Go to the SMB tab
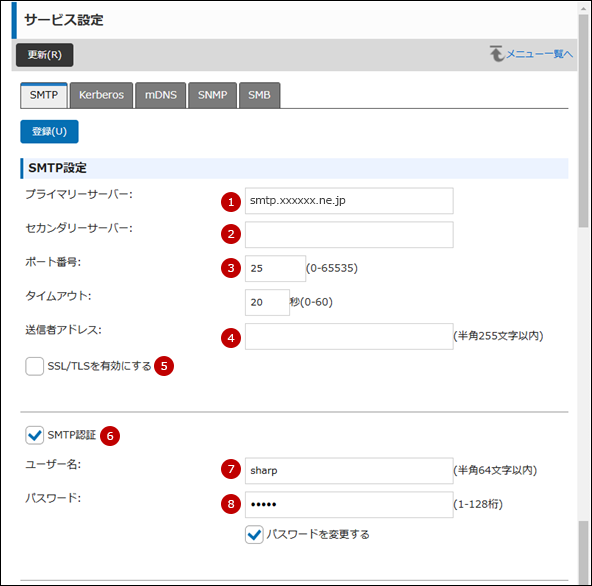Viewport: 592px width, 586px height. (259, 95)
